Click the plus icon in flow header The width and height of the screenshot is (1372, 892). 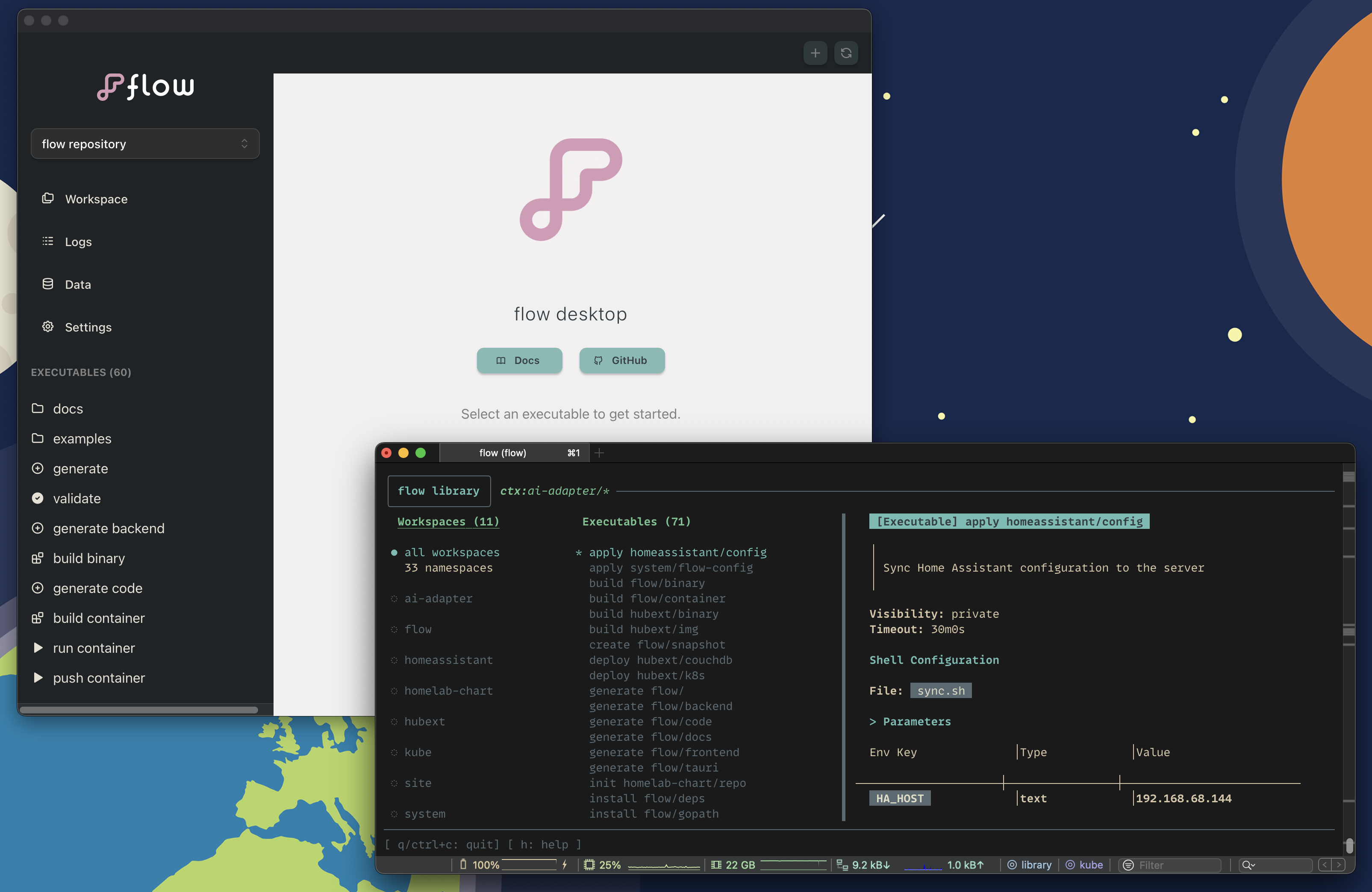[815, 53]
